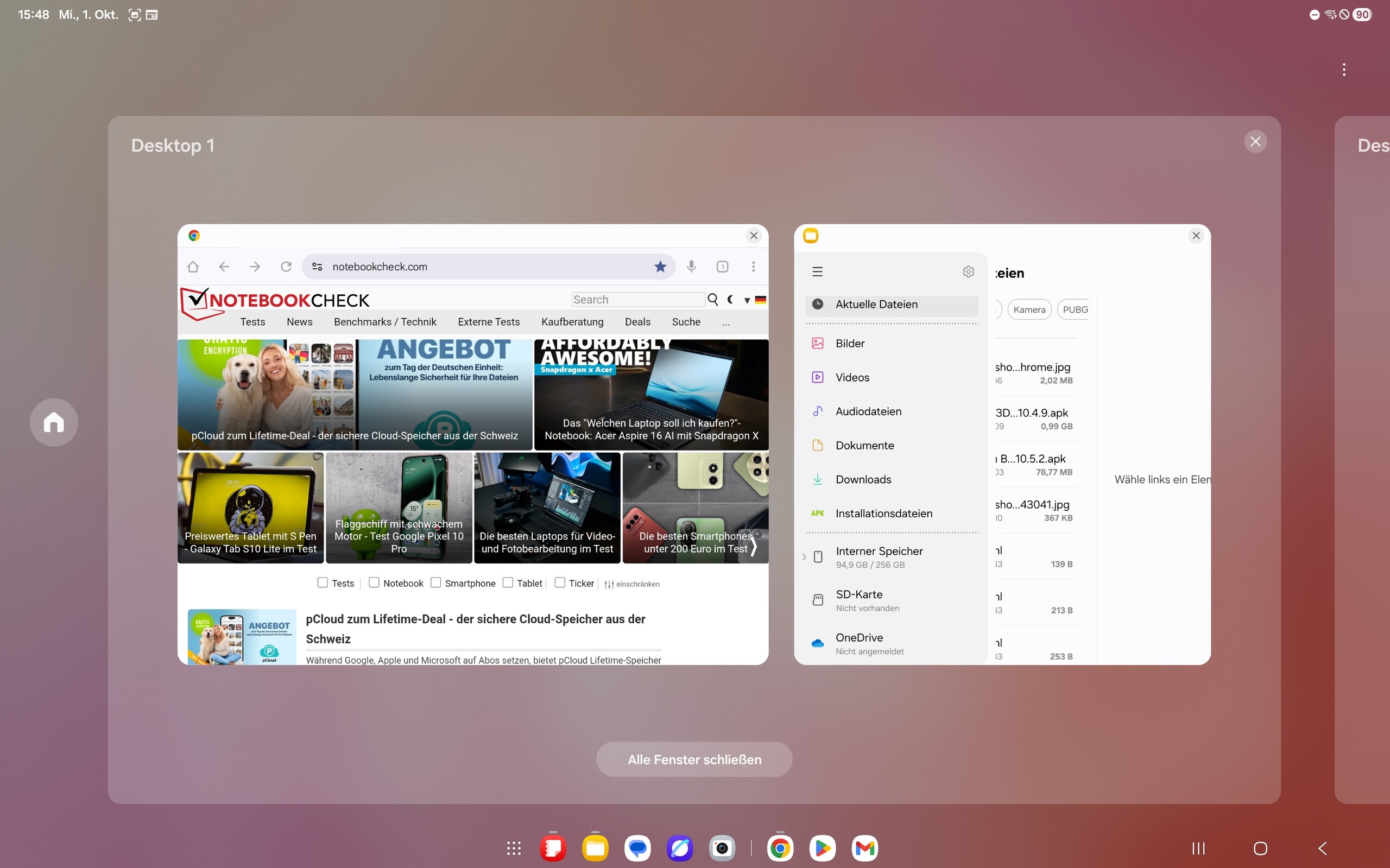Image resolution: width=1390 pixels, height=868 pixels.
Task: Open hamburger menu in file manager
Action: (x=818, y=271)
